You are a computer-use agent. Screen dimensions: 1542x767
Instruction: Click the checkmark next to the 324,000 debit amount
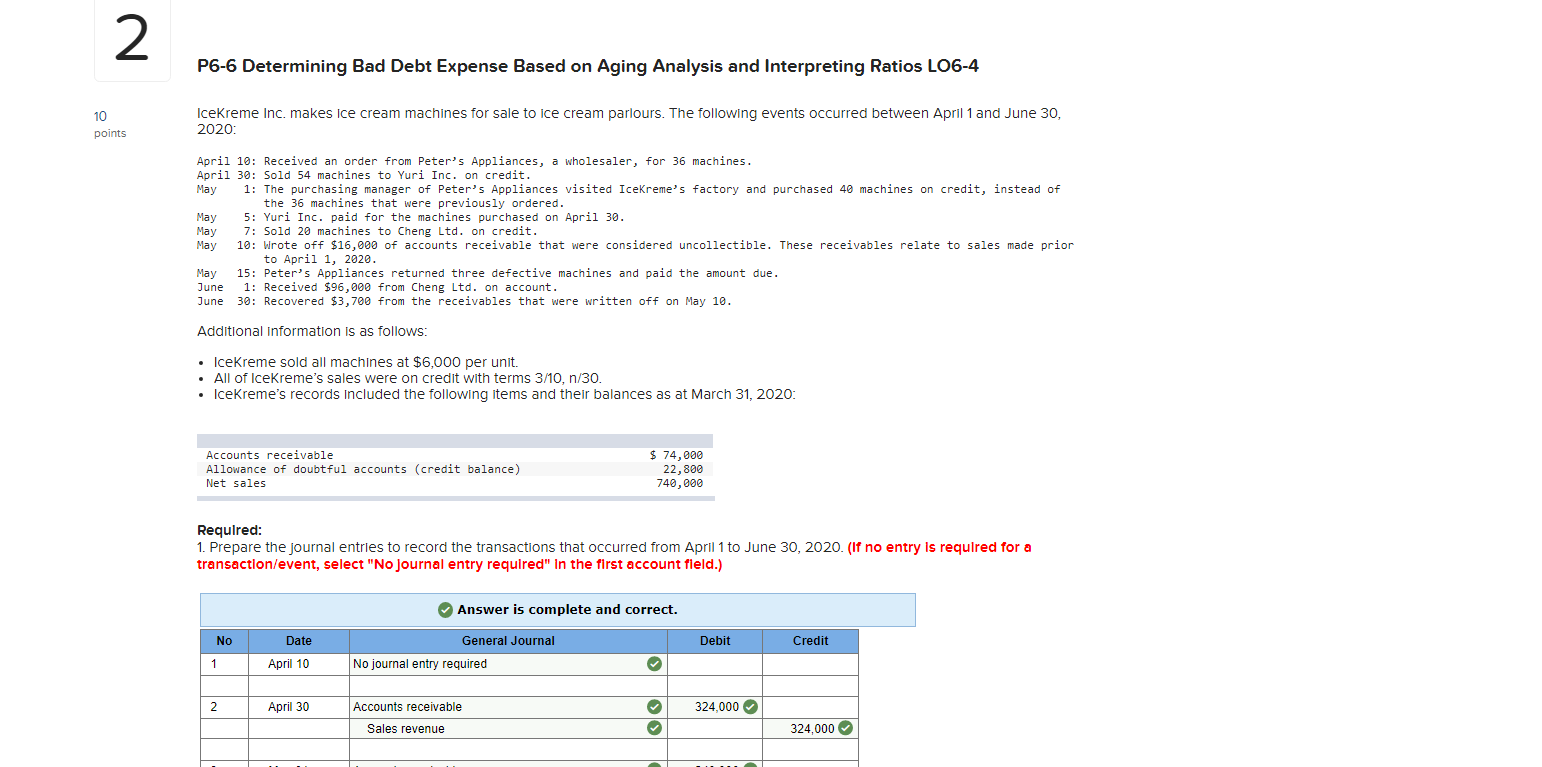point(750,706)
